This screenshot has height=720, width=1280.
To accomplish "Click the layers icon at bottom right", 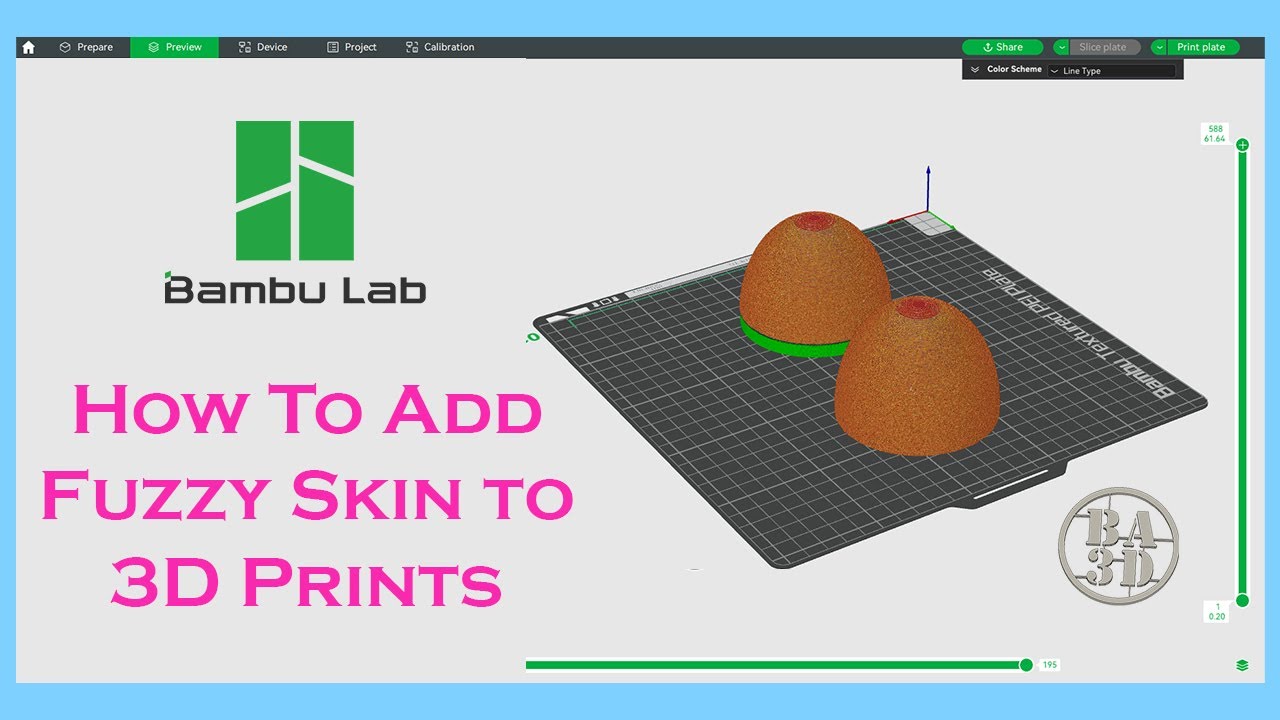I will point(1242,665).
